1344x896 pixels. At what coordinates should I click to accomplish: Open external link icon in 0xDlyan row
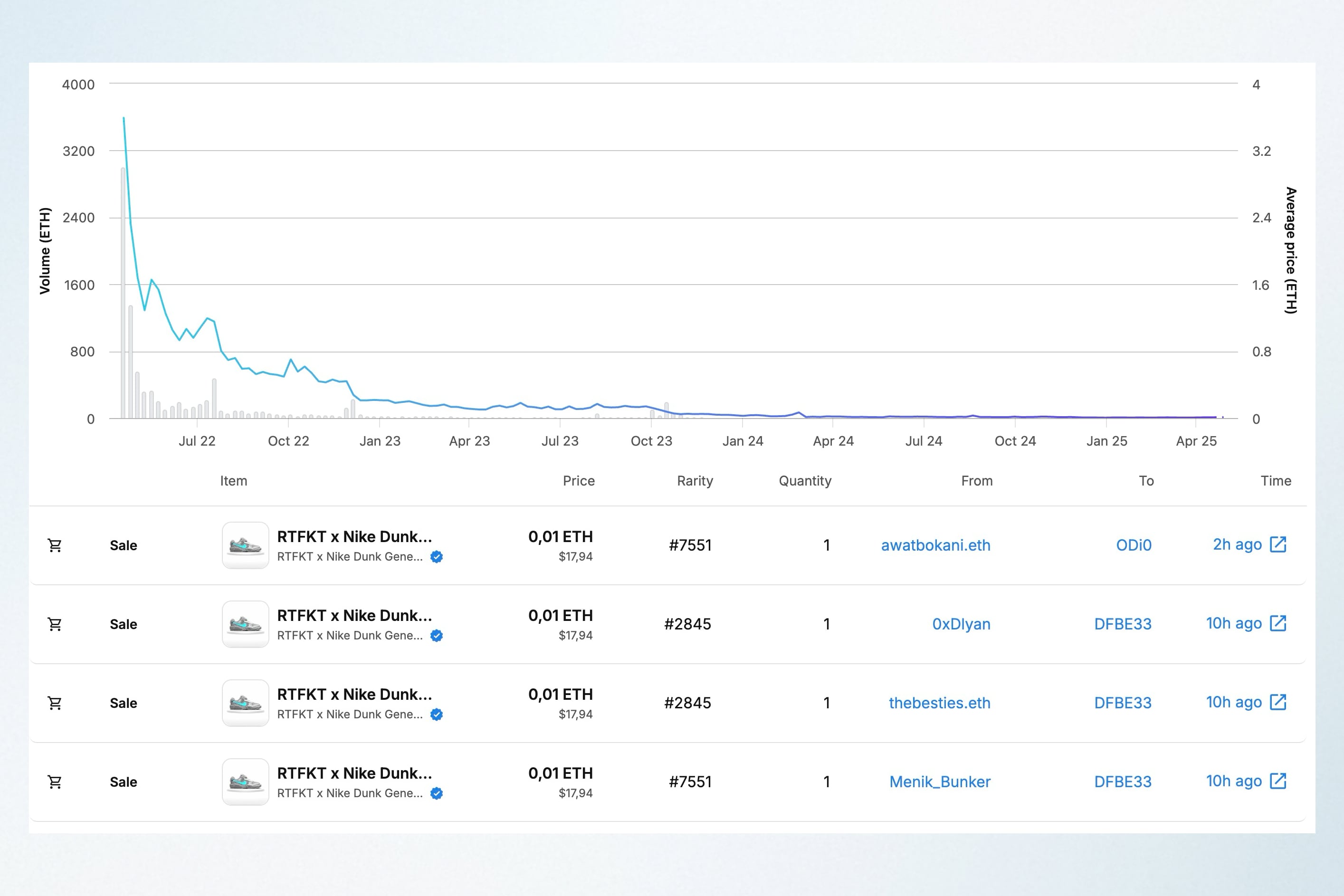1277,623
